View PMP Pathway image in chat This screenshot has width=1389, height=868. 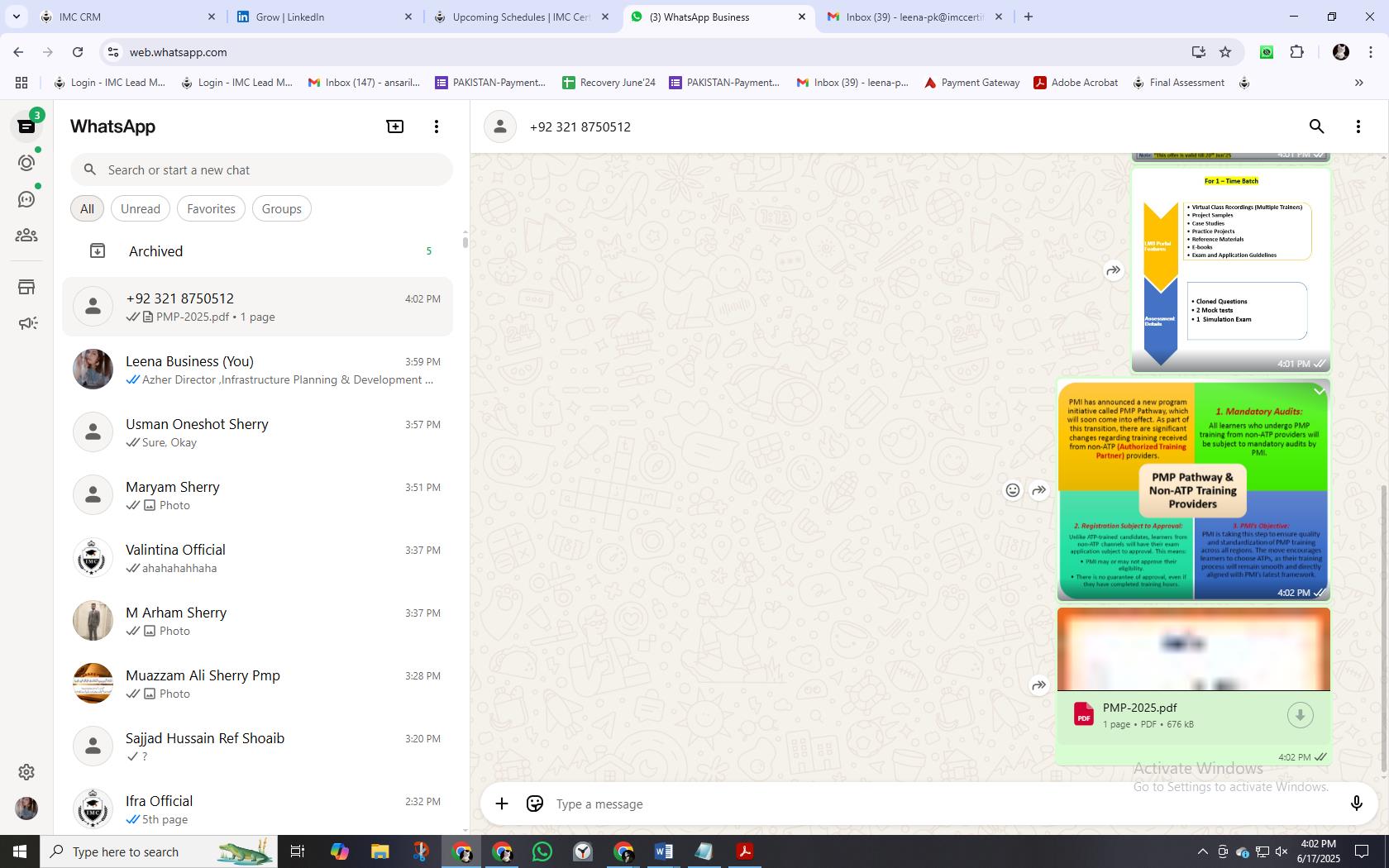coord(1194,490)
